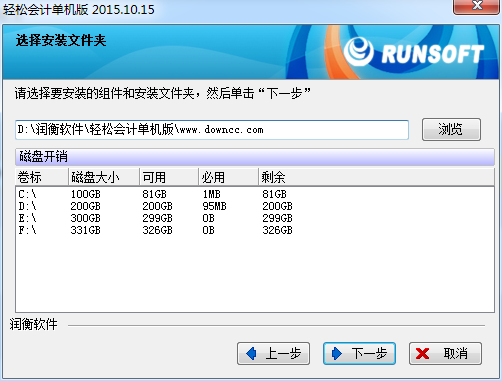Viewport: 502px width, 381px height.
Task: Select the C:\ drive row
Action: coord(255,194)
